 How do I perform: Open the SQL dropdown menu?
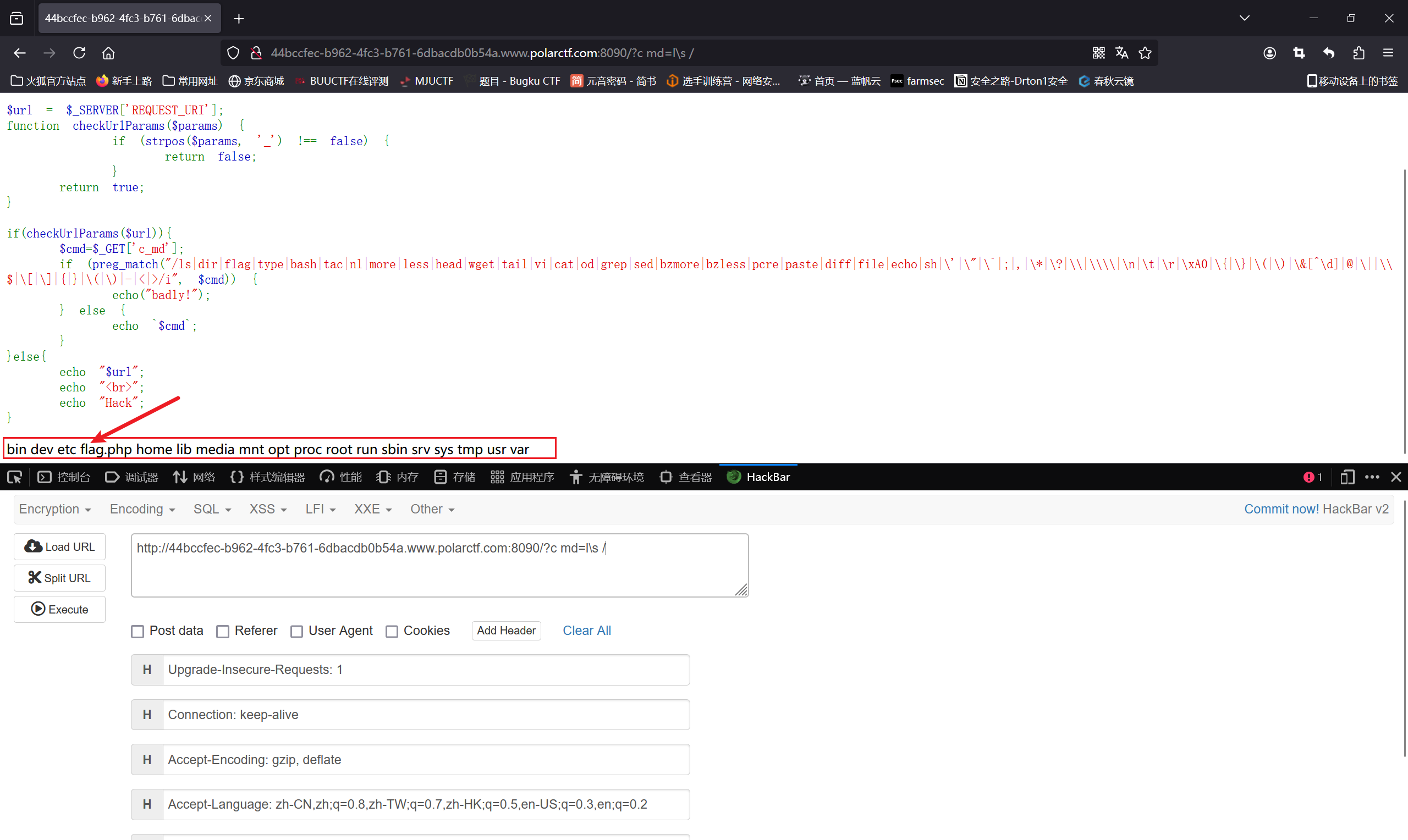212,509
